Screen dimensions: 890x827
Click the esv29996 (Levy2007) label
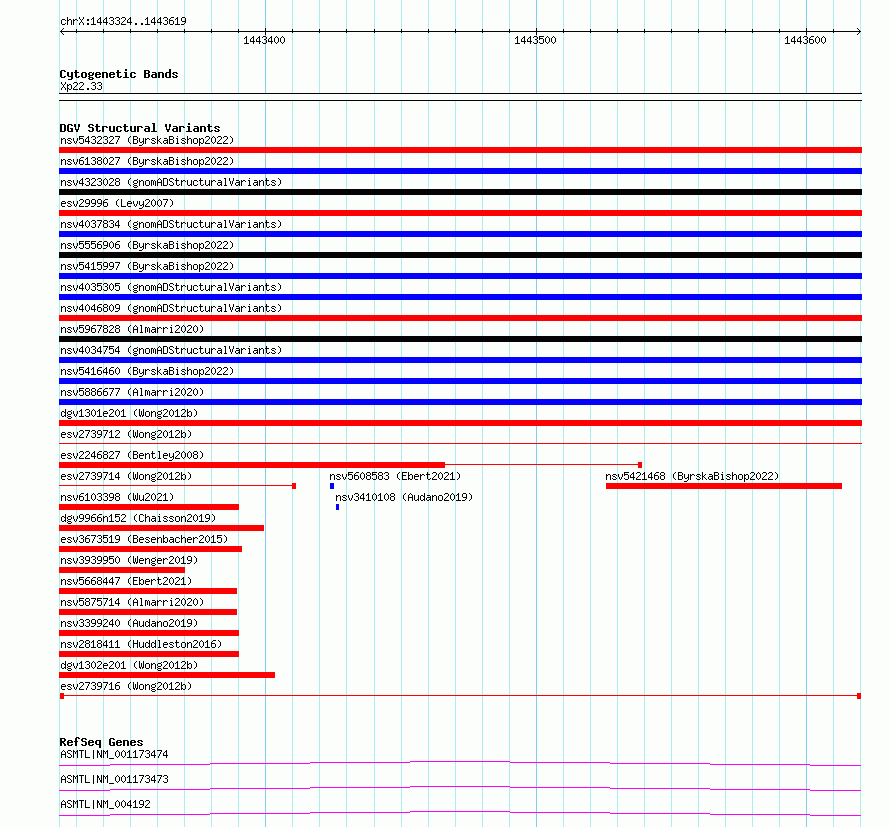[117, 203]
